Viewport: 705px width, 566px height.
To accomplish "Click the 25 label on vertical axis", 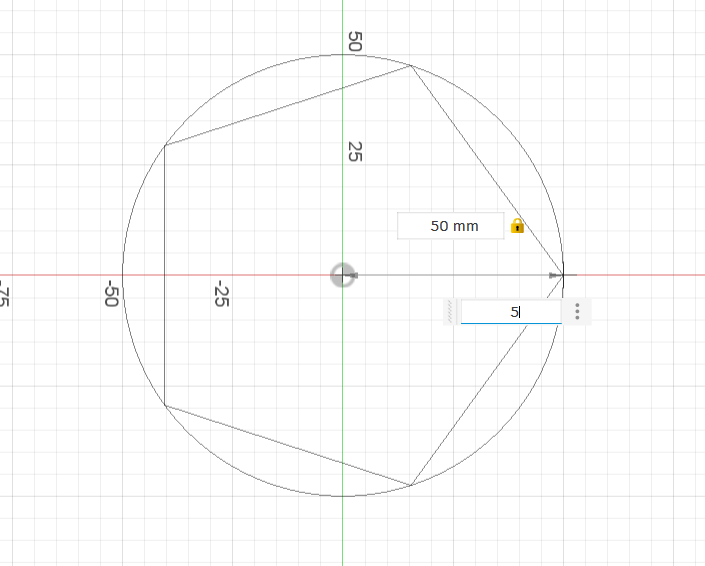I will (x=354, y=151).
